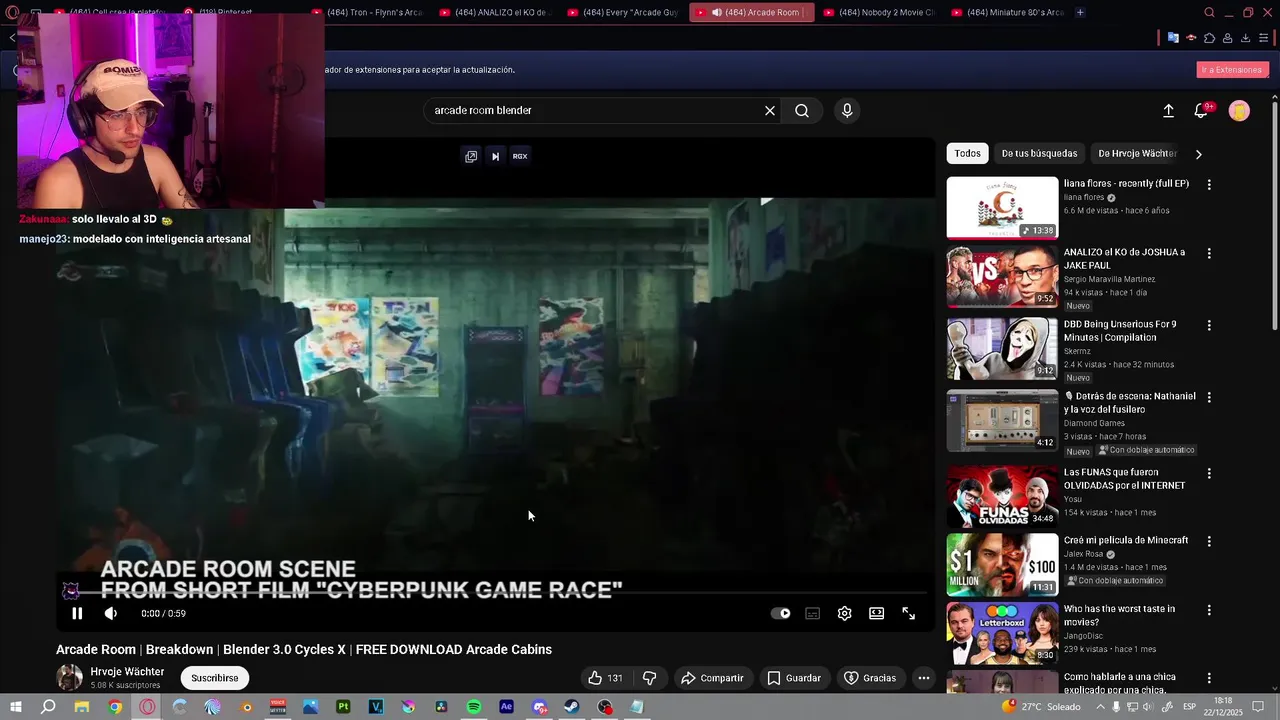
Task: Open the browser extensions puzzle icon
Action: point(1209,38)
